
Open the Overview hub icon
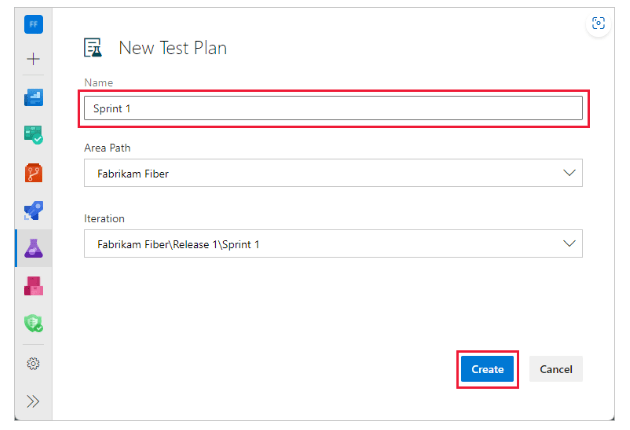[33, 97]
